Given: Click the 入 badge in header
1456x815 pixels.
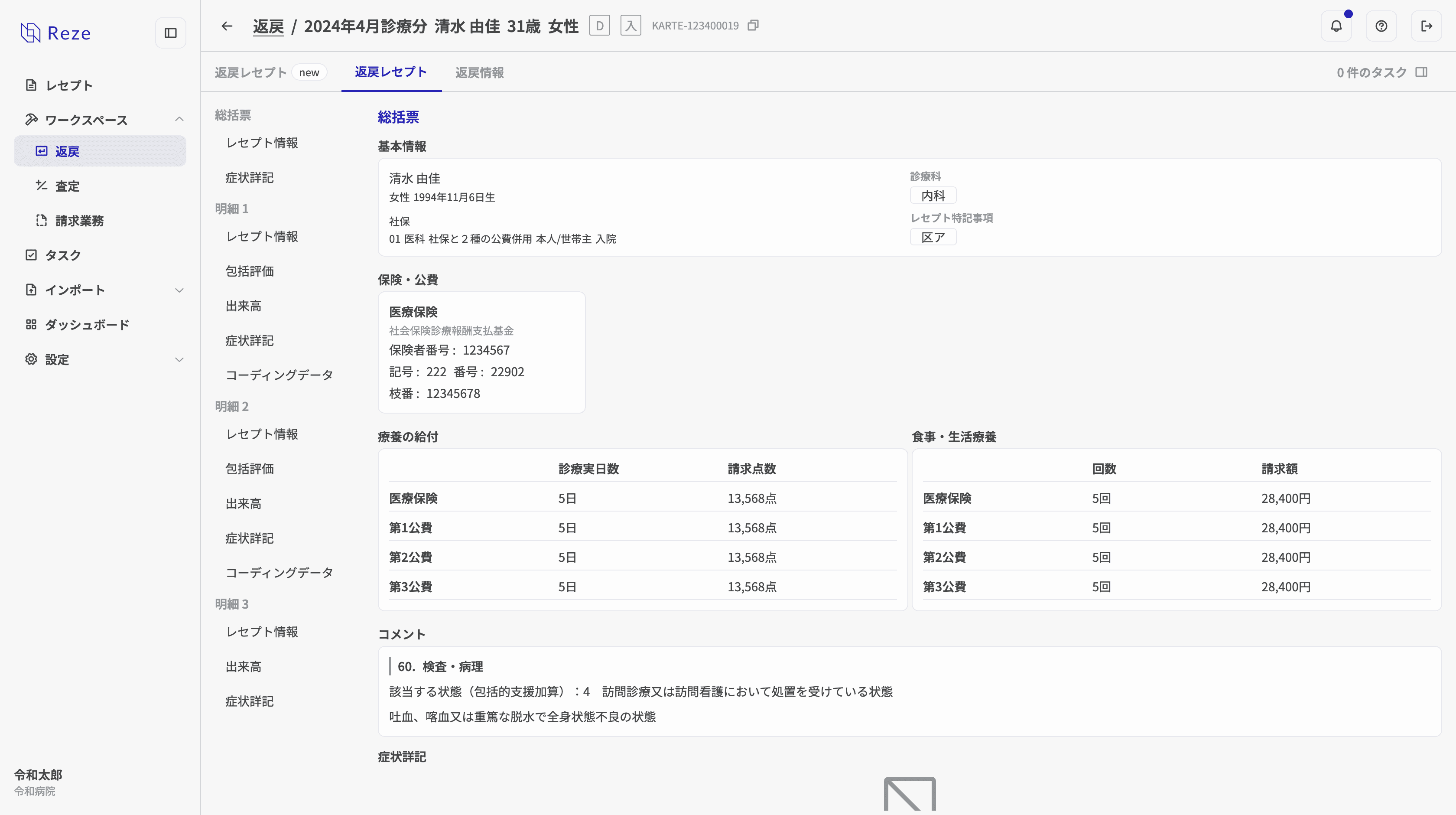Looking at the screenshot, I should tap(631, 26).
